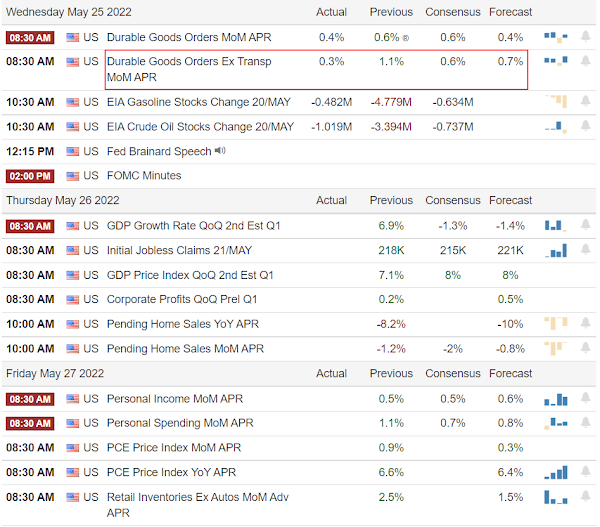600x527 pixels.
Task: Open EIA Crude Oil Stocks Change 20/MAY
Action: pos(200,126)
